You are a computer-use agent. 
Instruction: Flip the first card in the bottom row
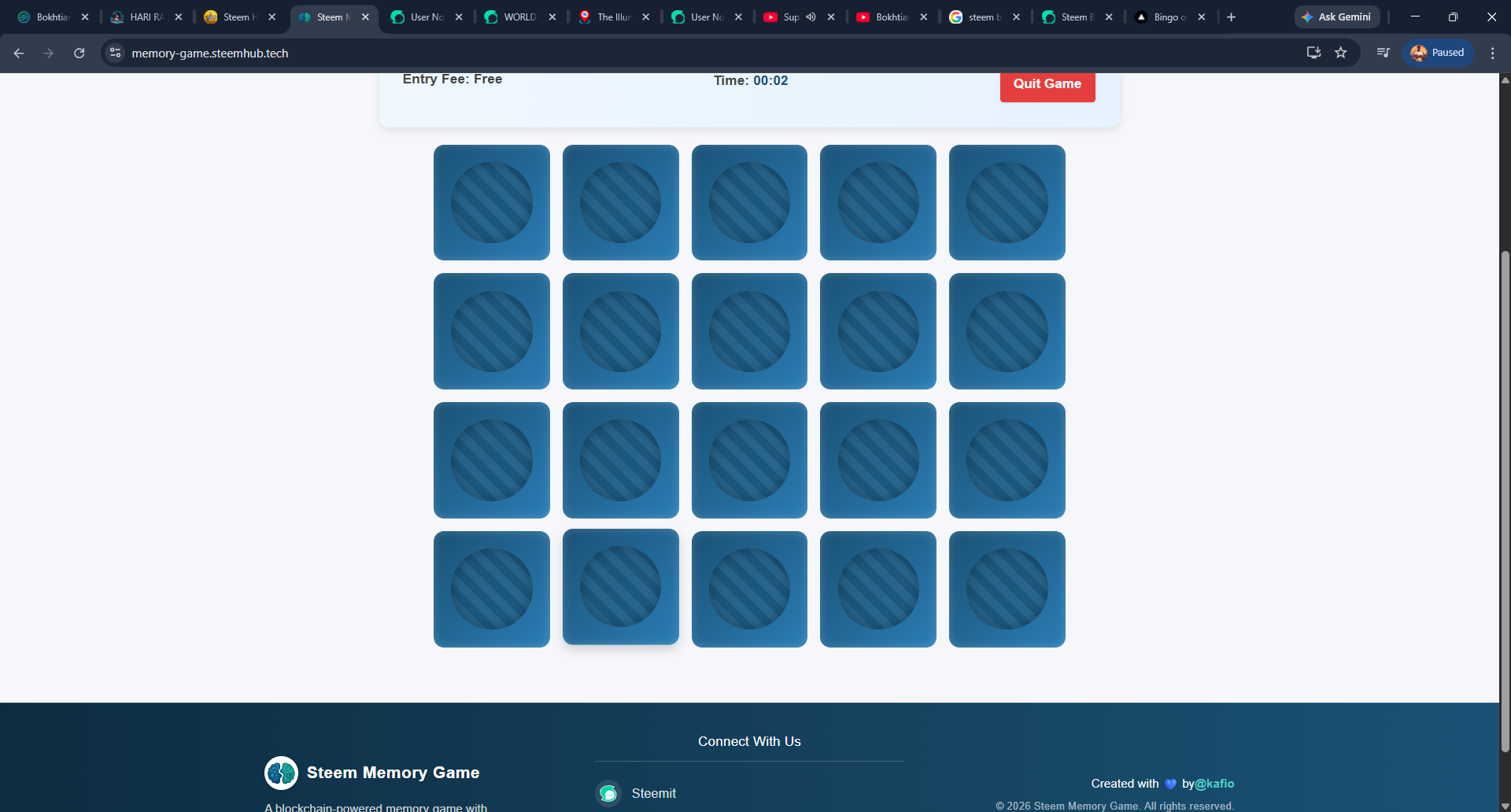coord(492,589)
